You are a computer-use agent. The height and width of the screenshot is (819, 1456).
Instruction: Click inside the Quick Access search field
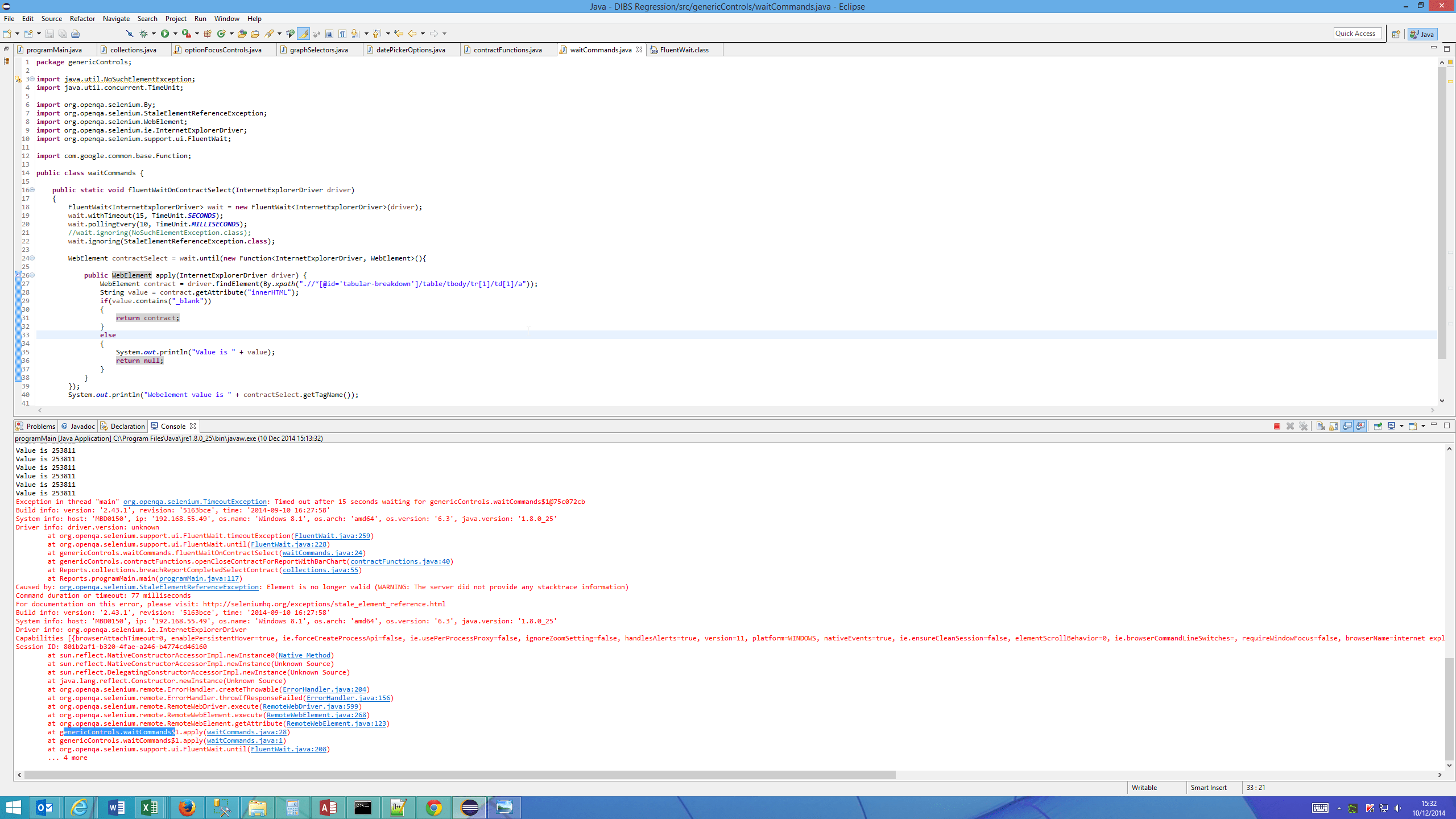(x=1358, y=33)
